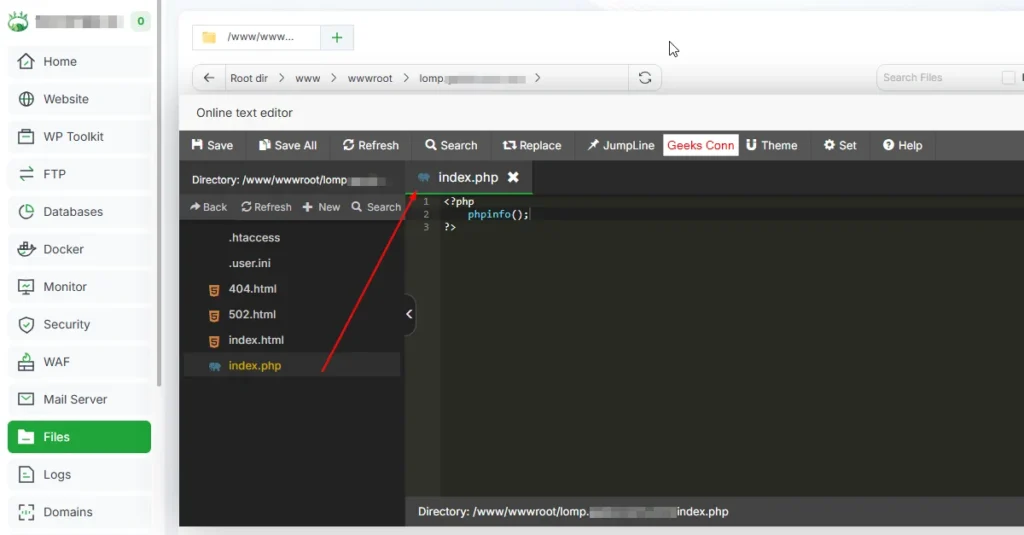The image size is (1024, 535).
Task: Add a new file manager tab
Action: [x=337, y=37]
